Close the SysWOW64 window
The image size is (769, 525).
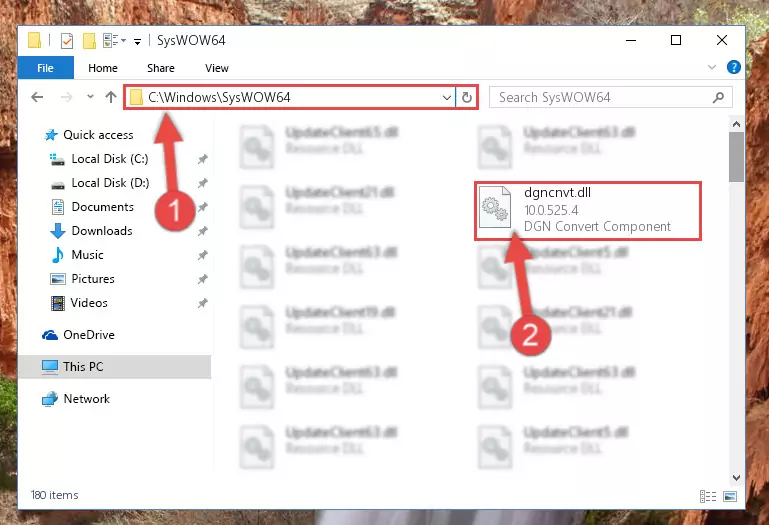pyautogui.click(x=722, y=40)
